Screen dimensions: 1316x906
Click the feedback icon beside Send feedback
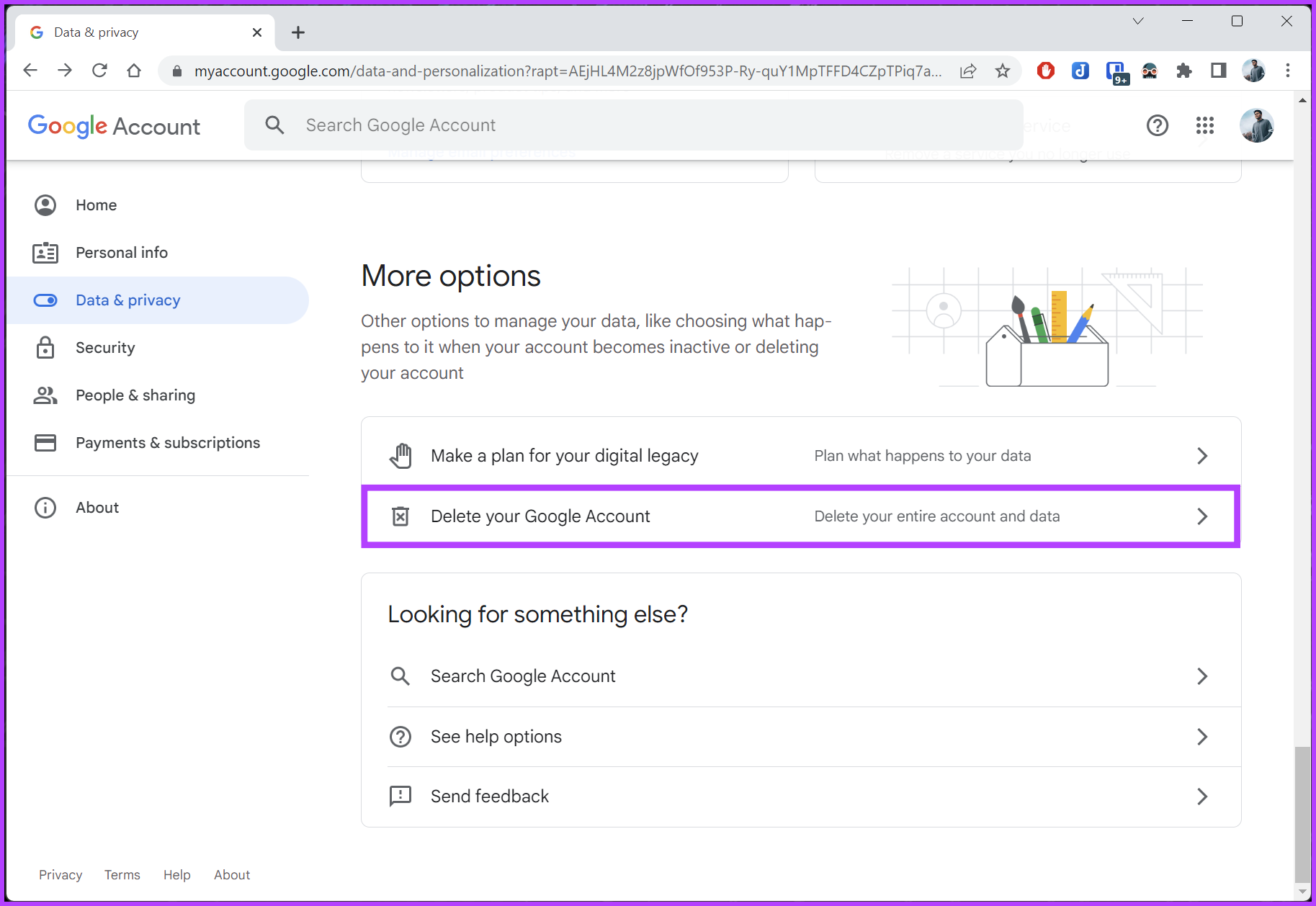pos(400,797)
